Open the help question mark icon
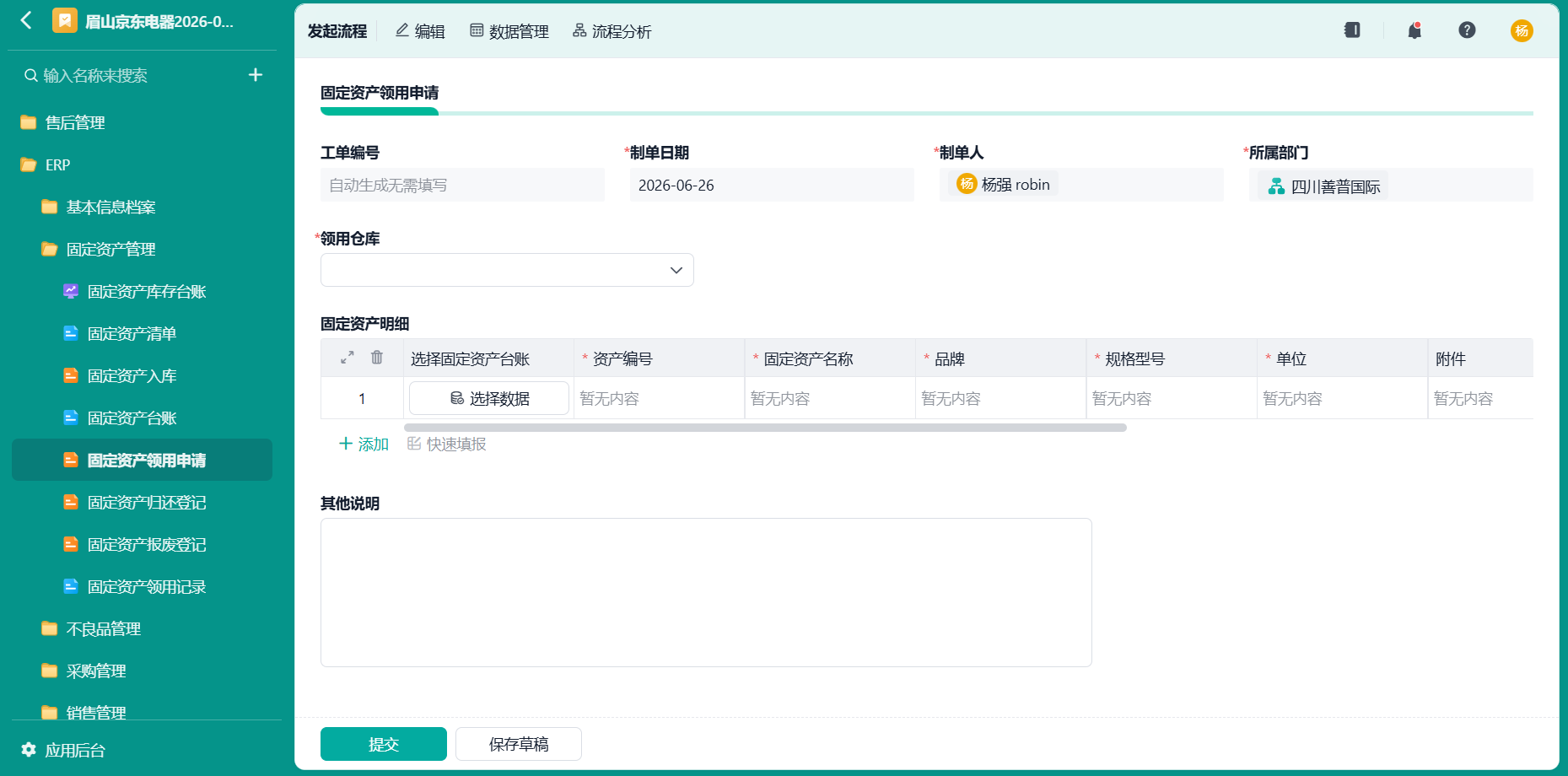1568x776 pixels. [1467, 30]
